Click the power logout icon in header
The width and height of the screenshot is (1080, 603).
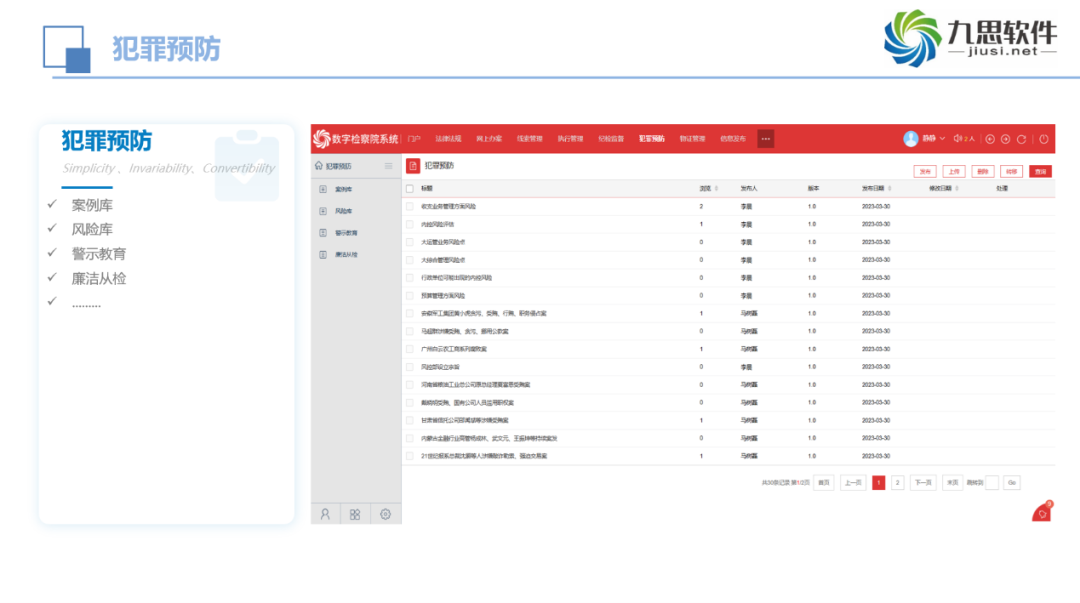[1044, 139]
